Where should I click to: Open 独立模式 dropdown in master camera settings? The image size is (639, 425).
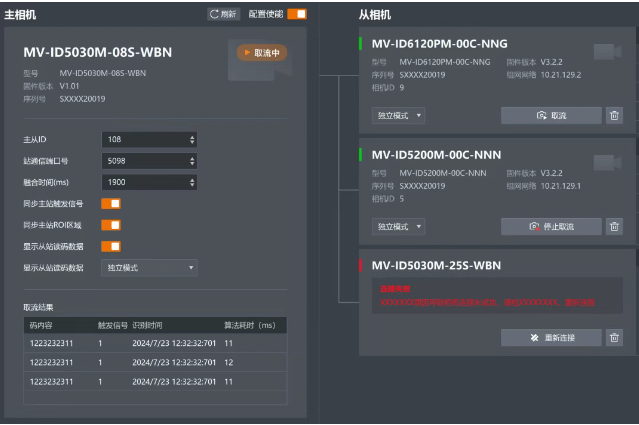tap(149, 268)
